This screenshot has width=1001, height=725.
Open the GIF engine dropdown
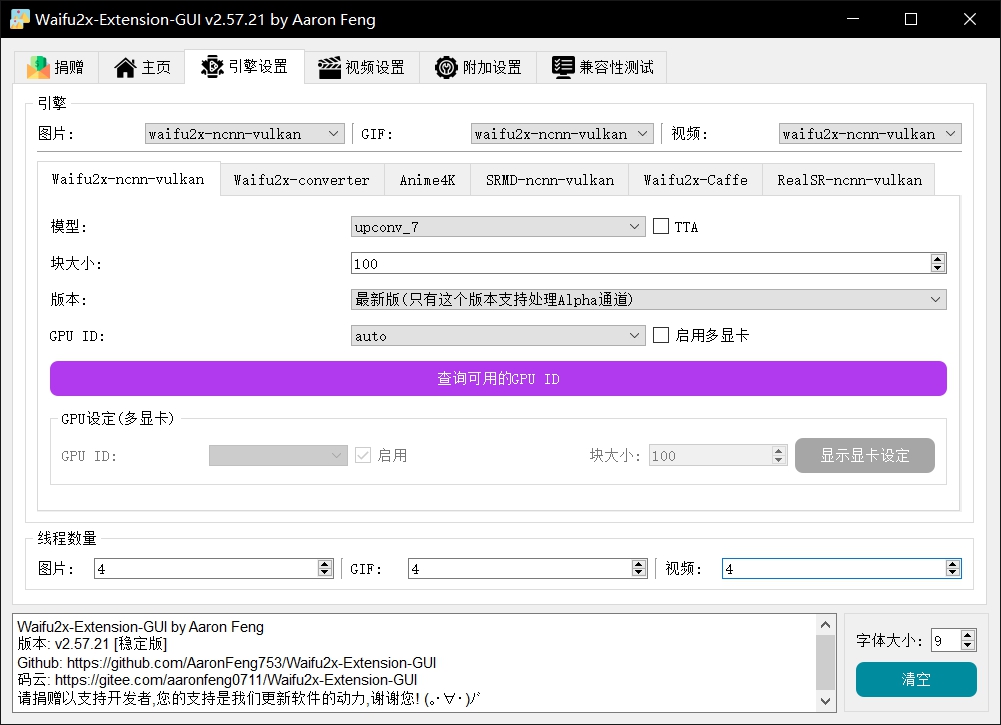[562, 133]
